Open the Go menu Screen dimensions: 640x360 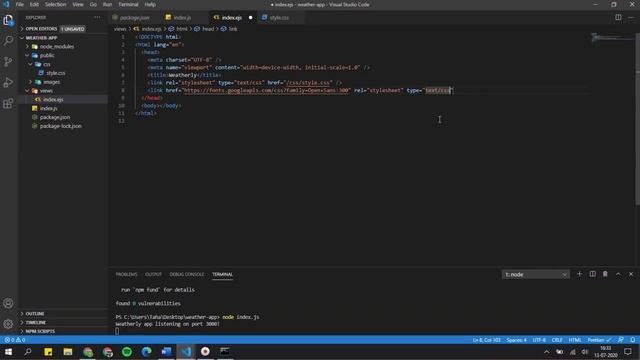(x=93, y=4)
